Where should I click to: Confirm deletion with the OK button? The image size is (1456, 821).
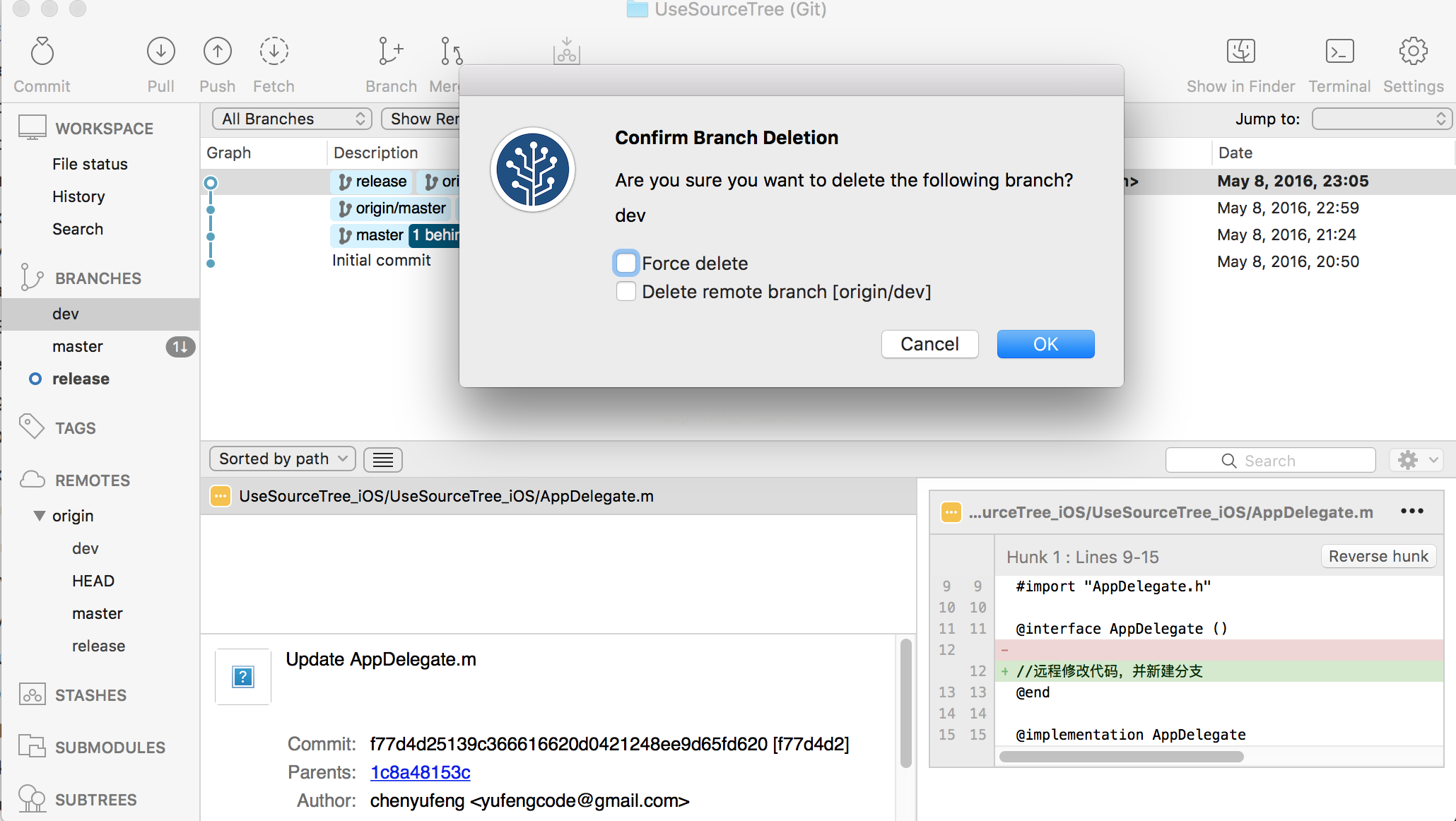pos(1045,344)
